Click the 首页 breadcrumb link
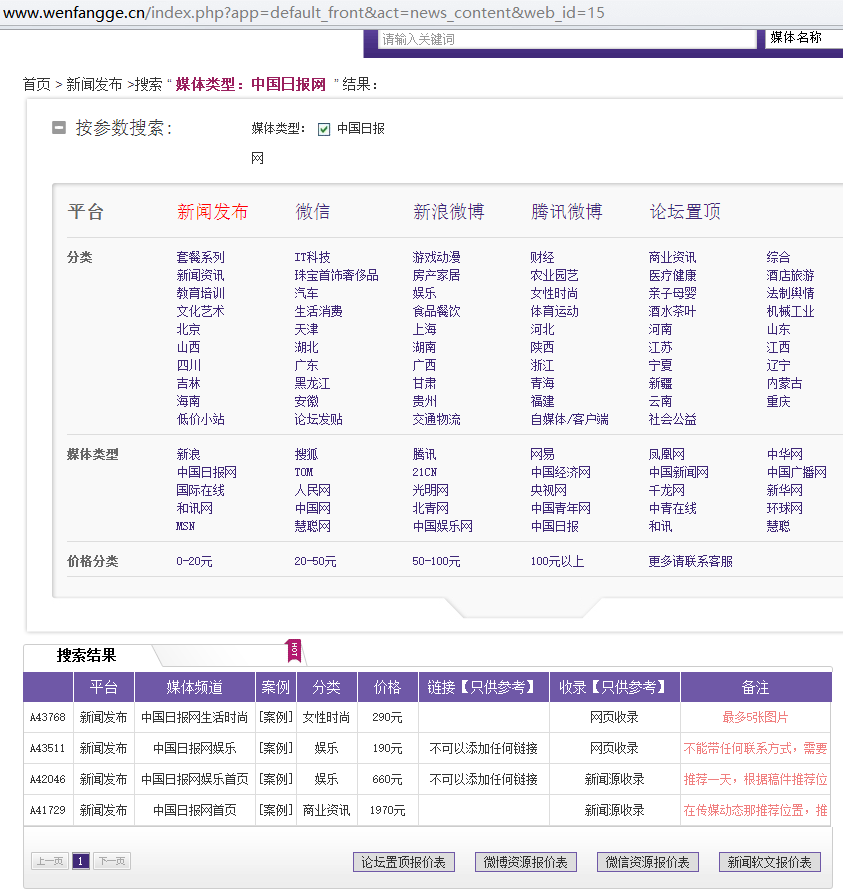 click(x=37, y=85)
